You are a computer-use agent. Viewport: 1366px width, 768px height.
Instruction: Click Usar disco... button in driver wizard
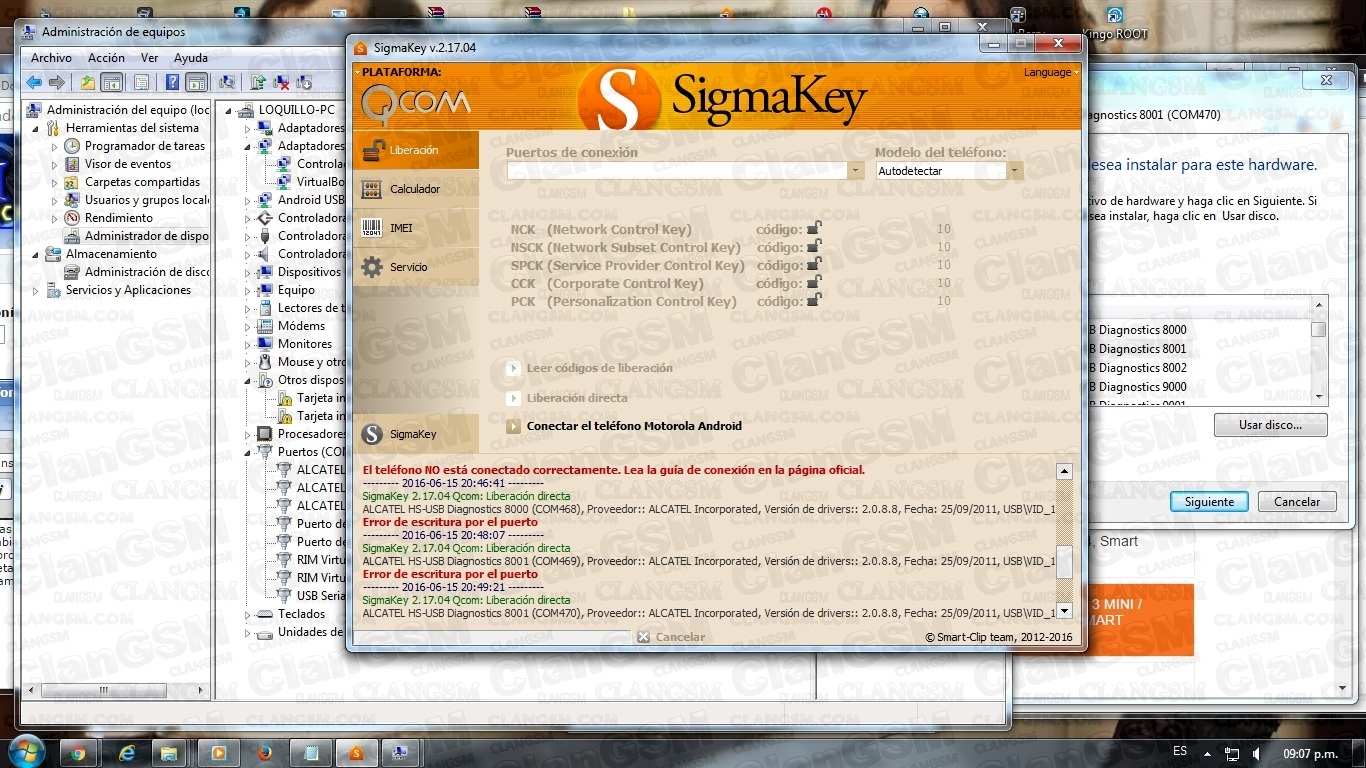click(1270, 425)
